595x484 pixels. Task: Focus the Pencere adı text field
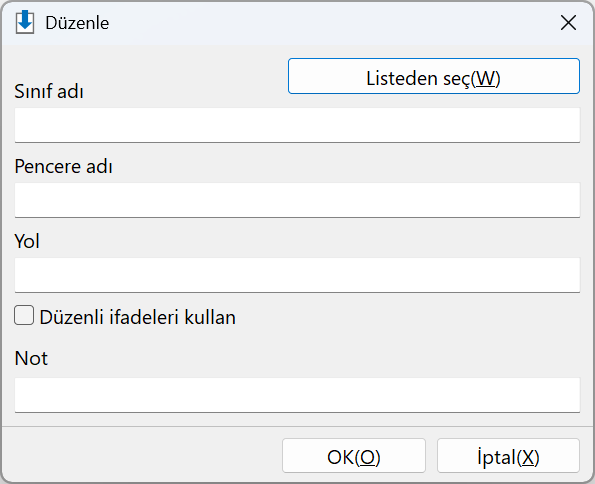(x=297, y=200)
